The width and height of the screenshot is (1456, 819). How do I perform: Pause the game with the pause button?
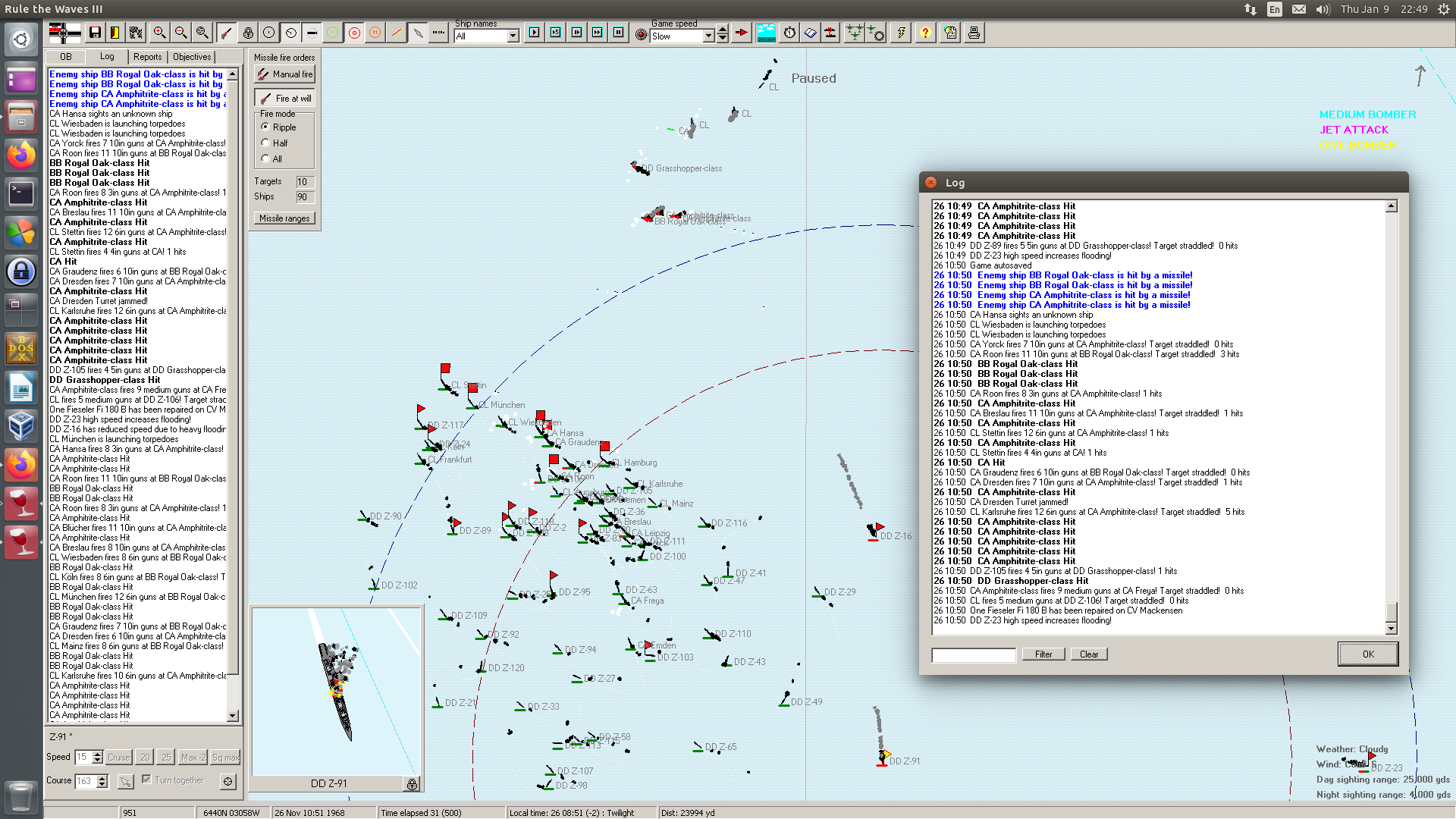[x=619, y=33]
